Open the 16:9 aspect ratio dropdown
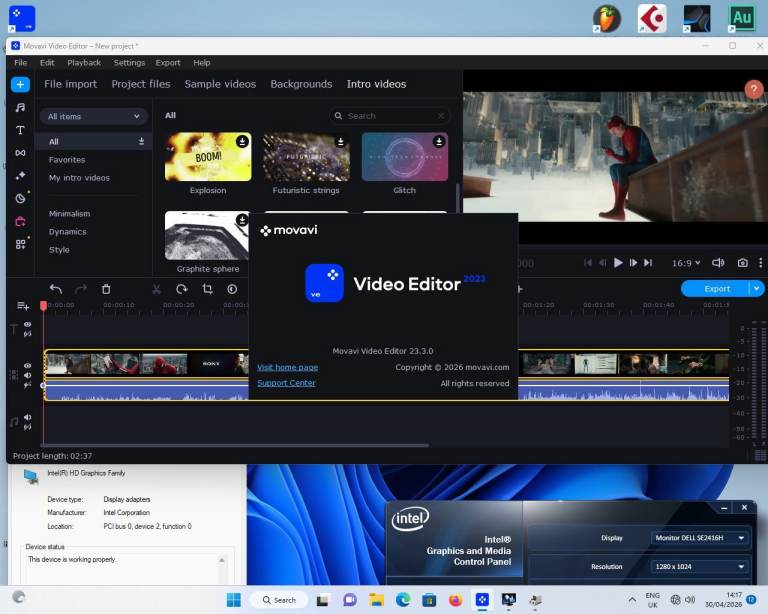Viewport: 768px width, 614px height. click(685, 263)
